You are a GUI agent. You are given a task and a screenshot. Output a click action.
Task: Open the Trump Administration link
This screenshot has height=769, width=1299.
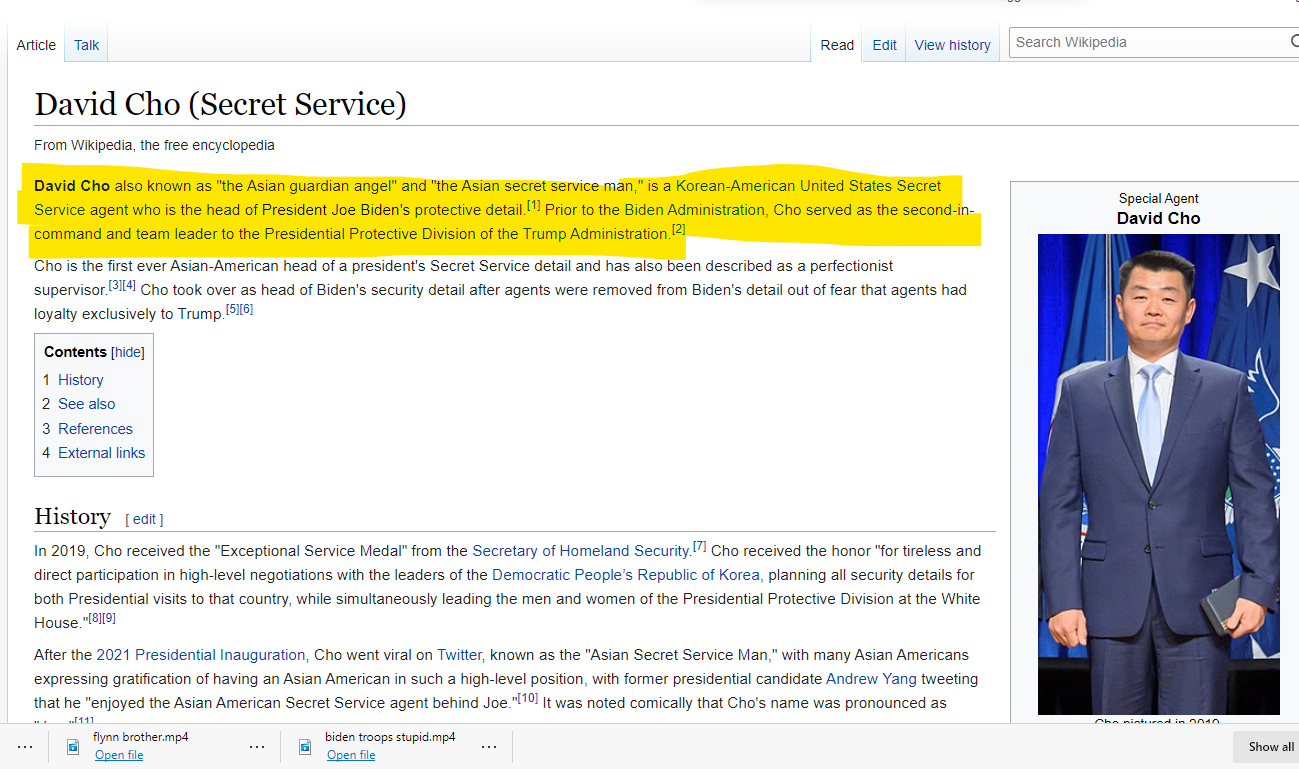[595, 234]
